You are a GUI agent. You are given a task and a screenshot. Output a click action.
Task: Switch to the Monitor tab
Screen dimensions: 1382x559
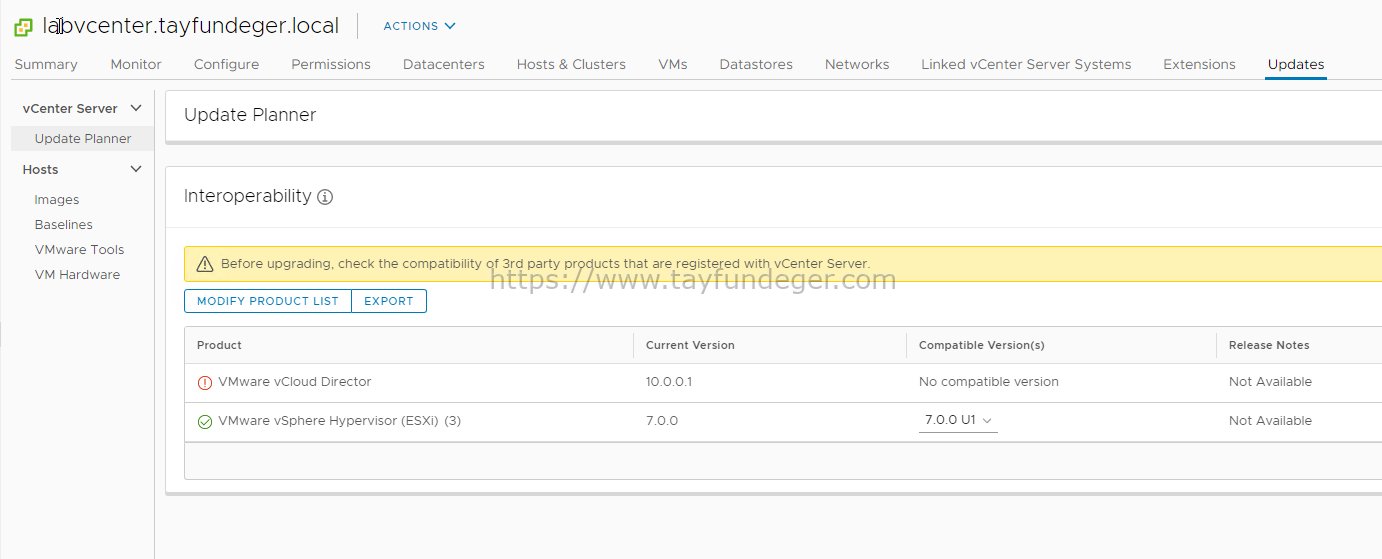pos(136,64)
